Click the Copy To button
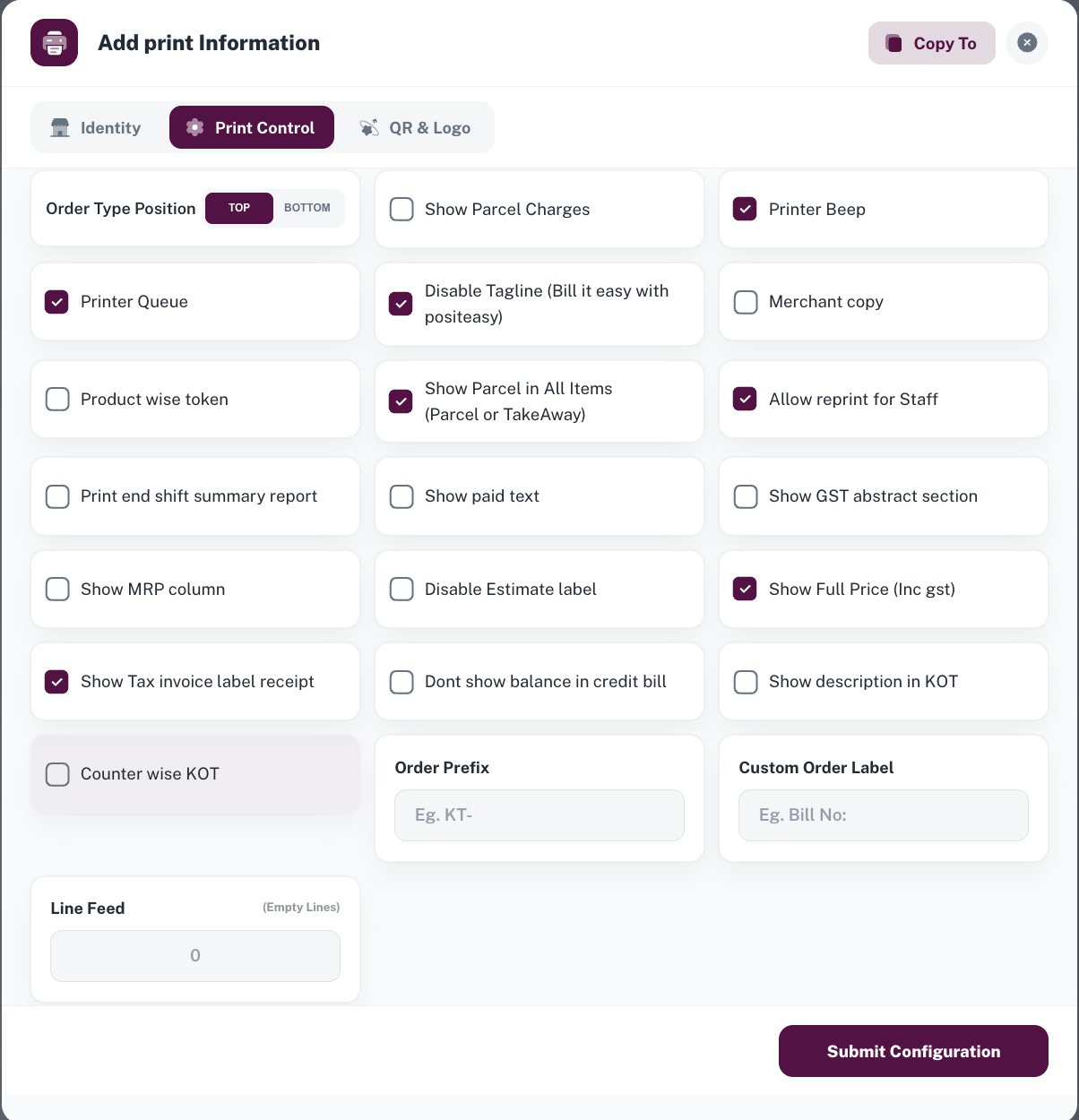 pos(931,43)
